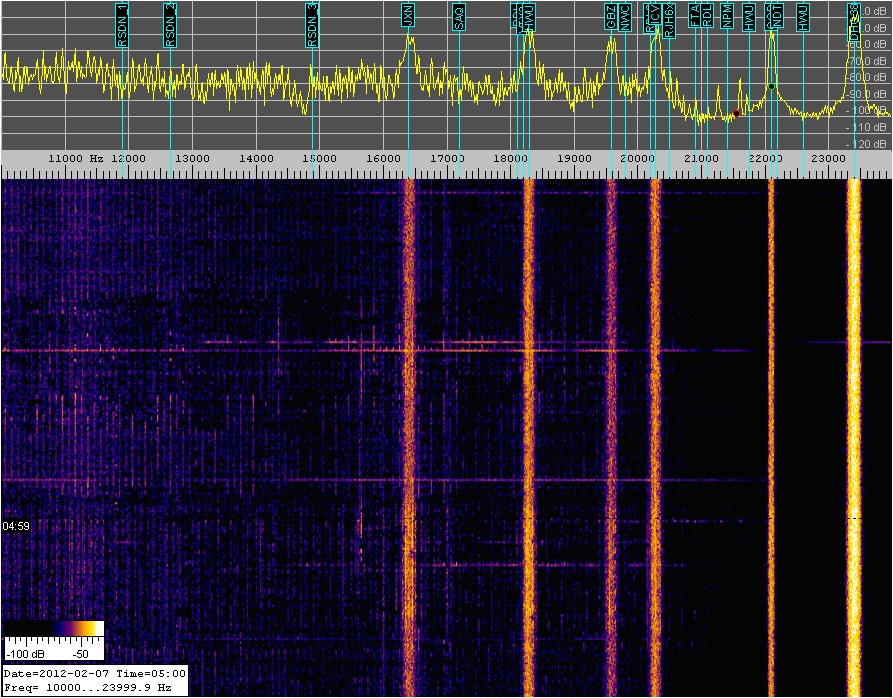Viewport: 893px width, 698px height.
Task: Click the -90.0 dB amplitude axis label
Action: [x=866, y=94]
